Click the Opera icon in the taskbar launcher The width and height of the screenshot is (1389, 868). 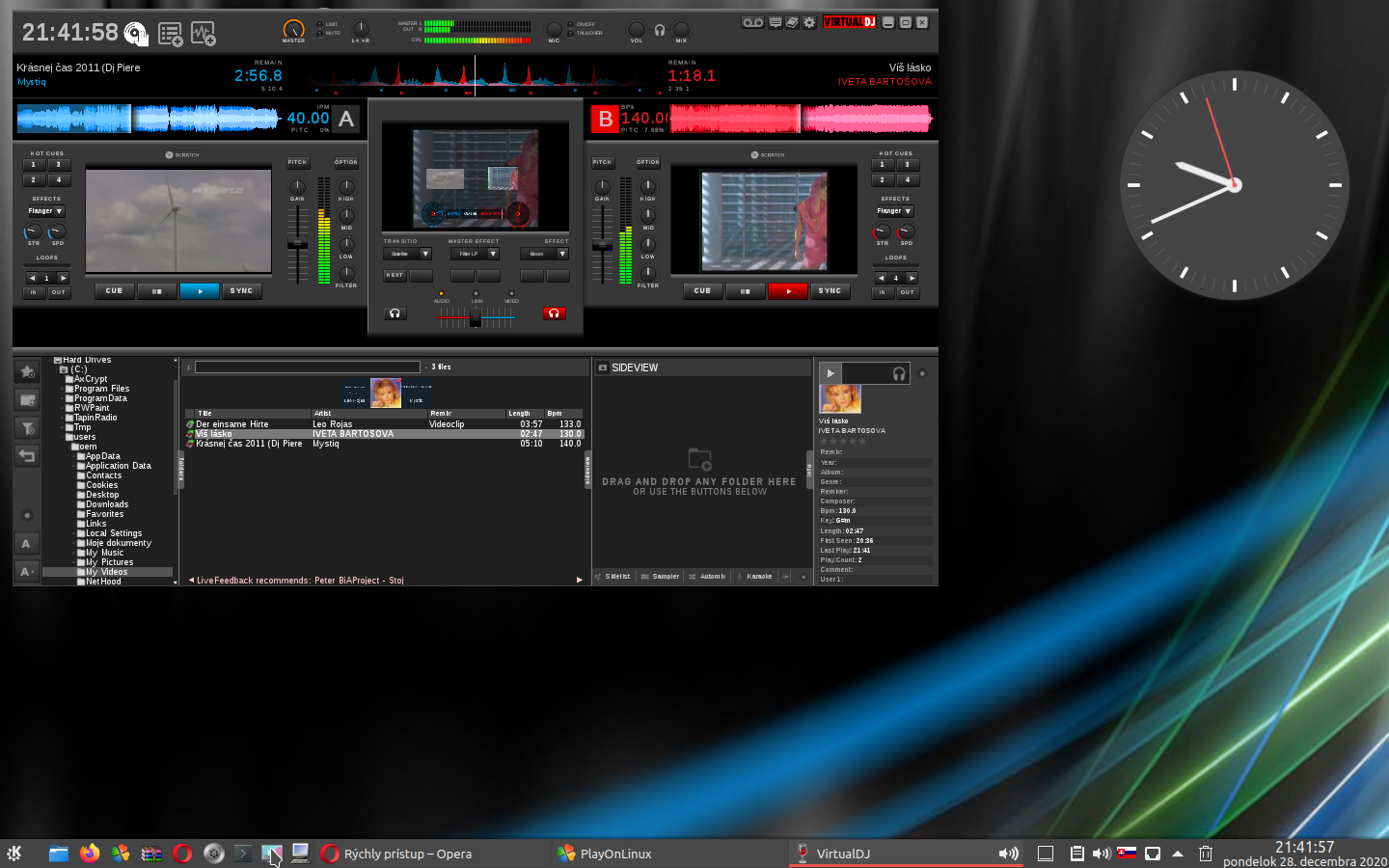(182, 854)
